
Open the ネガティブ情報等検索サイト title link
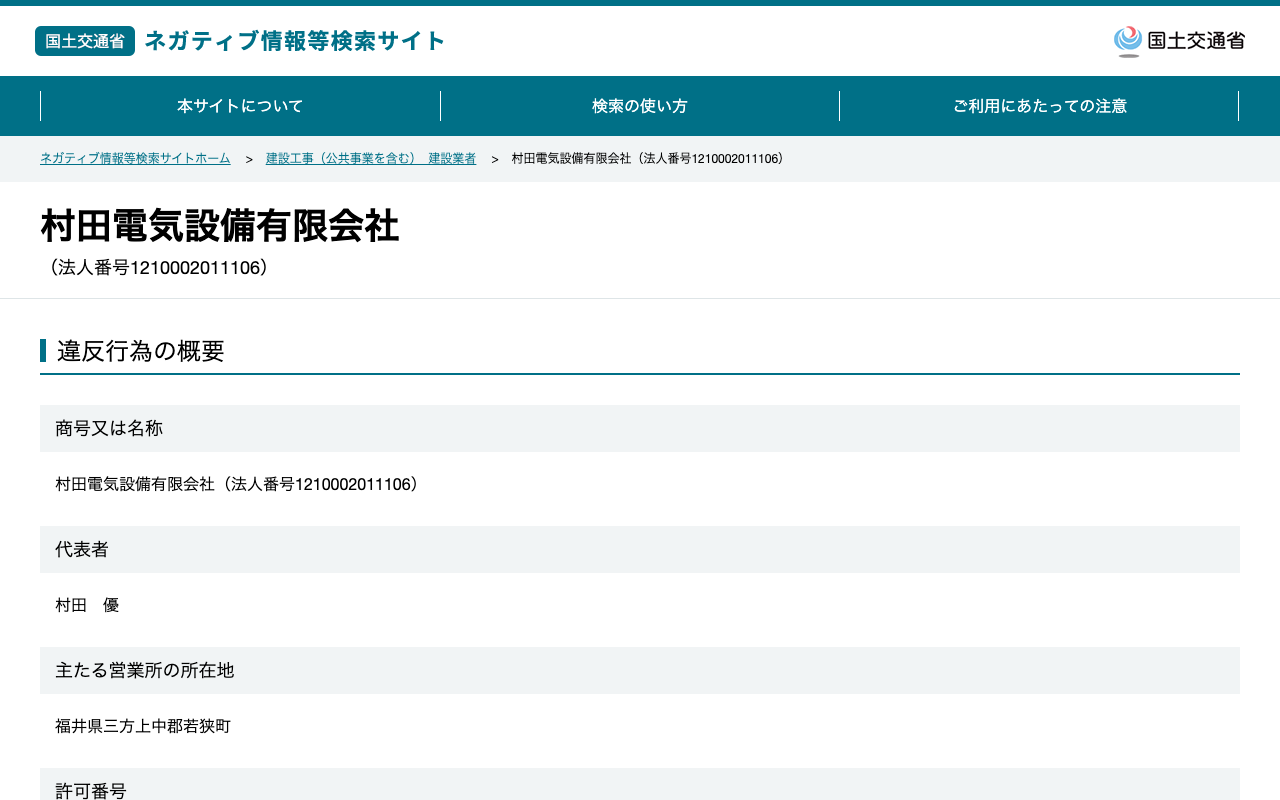294,41
